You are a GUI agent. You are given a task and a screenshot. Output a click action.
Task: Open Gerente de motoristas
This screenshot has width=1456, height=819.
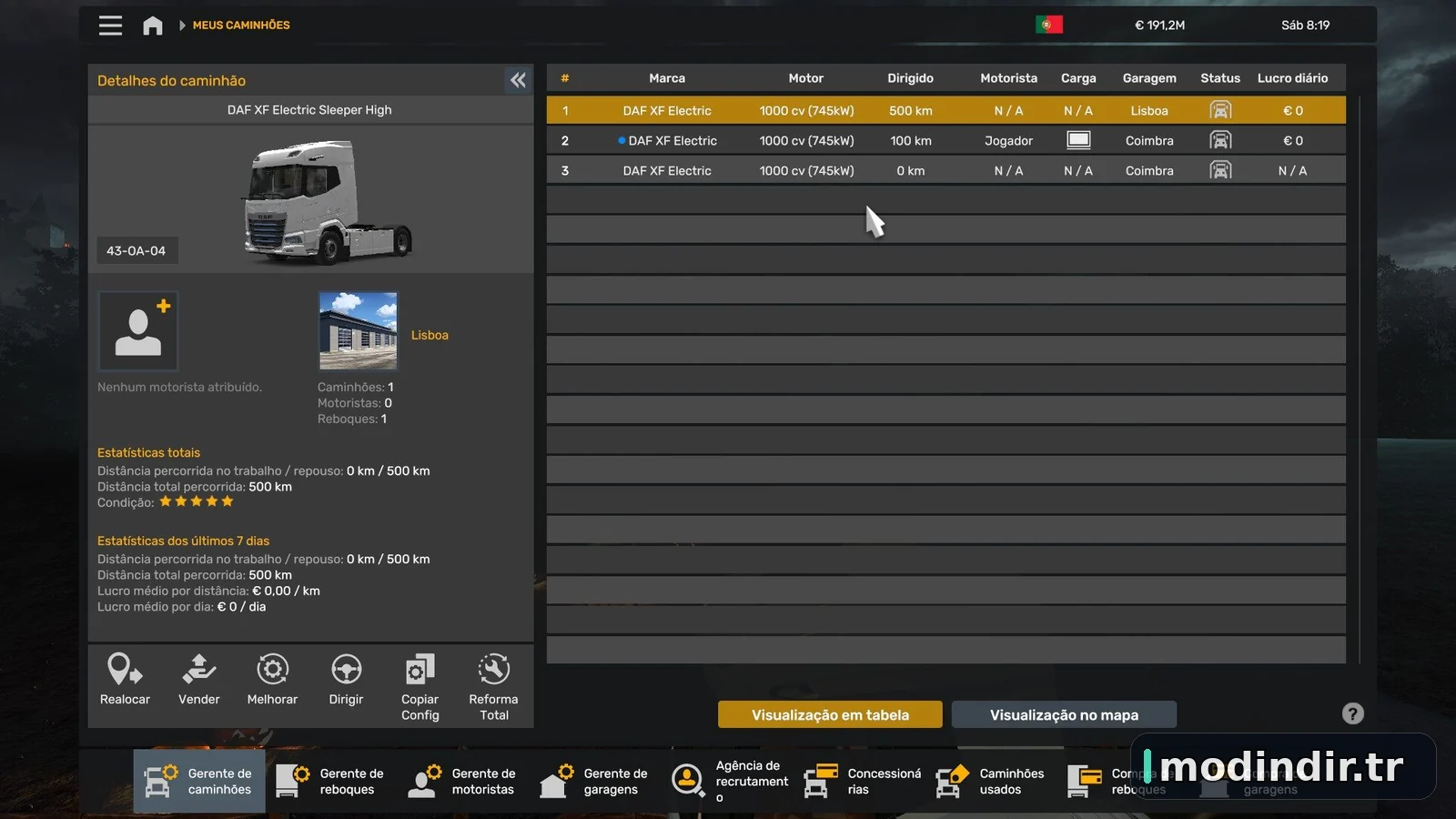click(x=463, y=781)
